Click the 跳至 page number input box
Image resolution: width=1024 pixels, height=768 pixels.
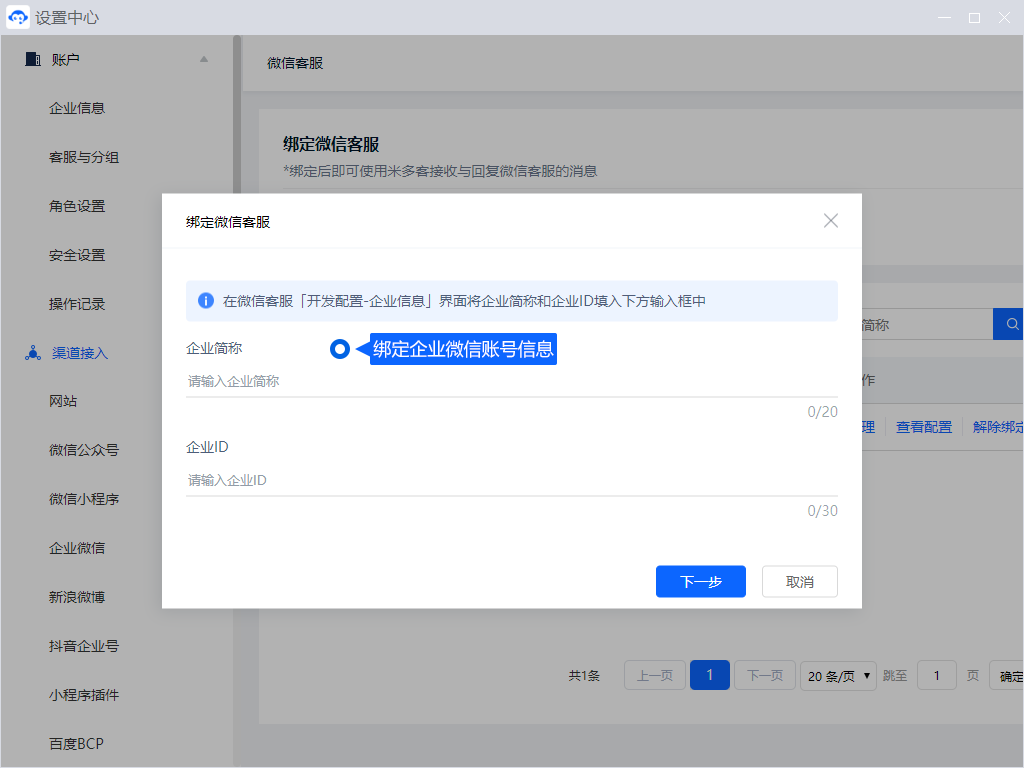click(937, 676)
